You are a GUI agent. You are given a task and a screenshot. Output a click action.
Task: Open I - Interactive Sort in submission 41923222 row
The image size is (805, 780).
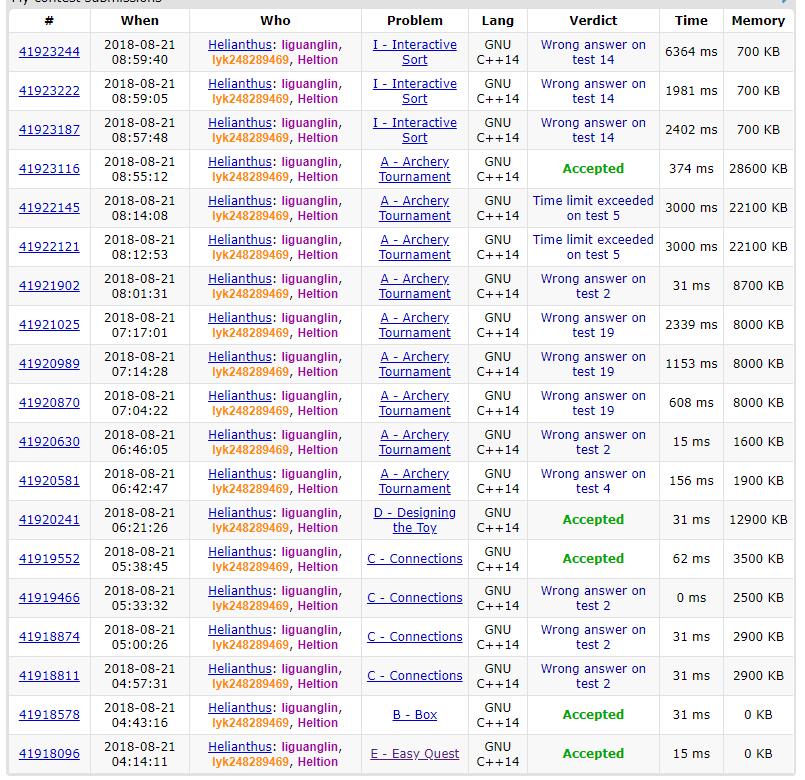tap(414, 91)
